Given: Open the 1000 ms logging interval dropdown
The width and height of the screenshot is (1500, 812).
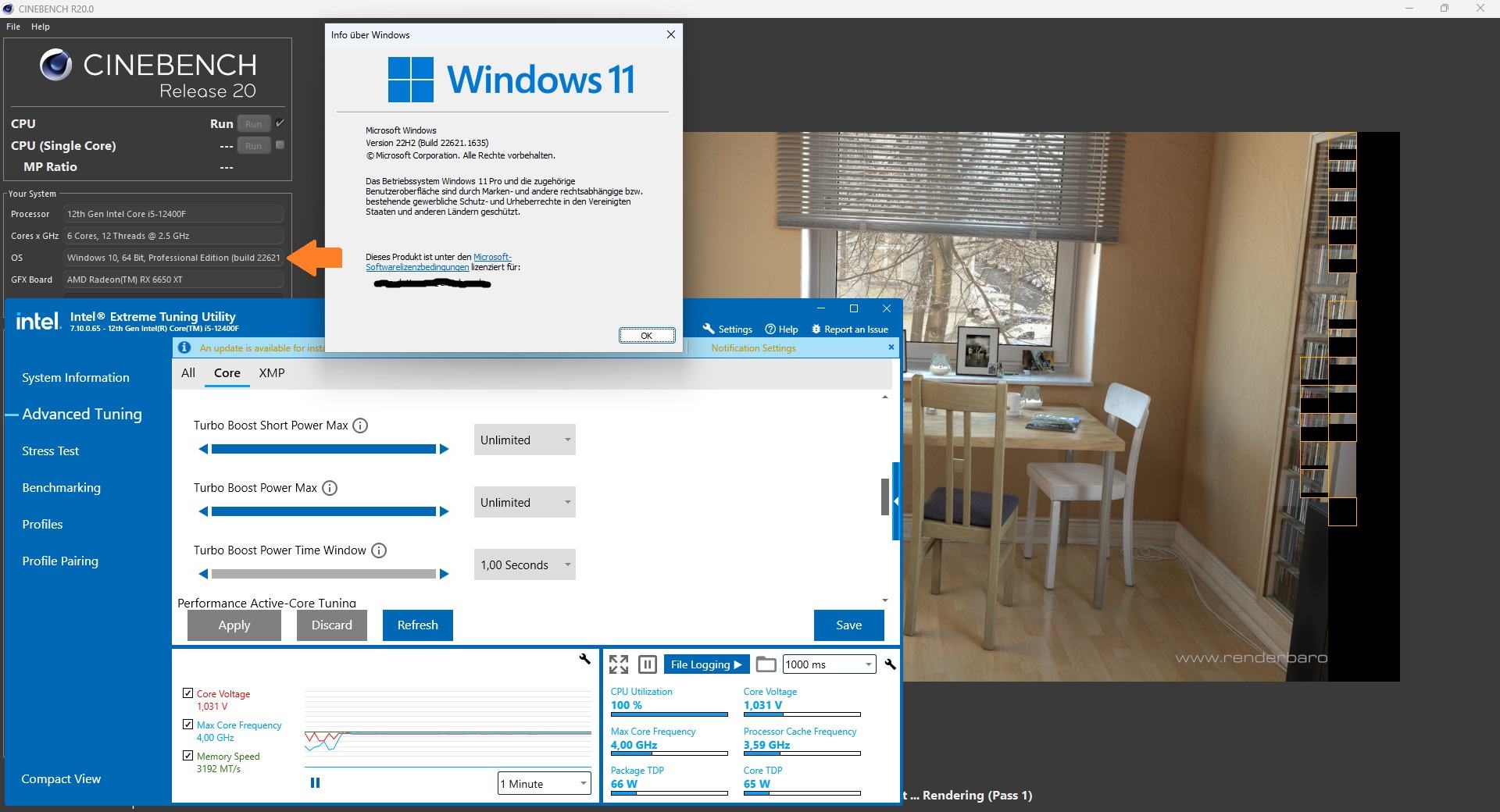Looking at the screenshot, I should pyautogui.click(x=829, y=664).
